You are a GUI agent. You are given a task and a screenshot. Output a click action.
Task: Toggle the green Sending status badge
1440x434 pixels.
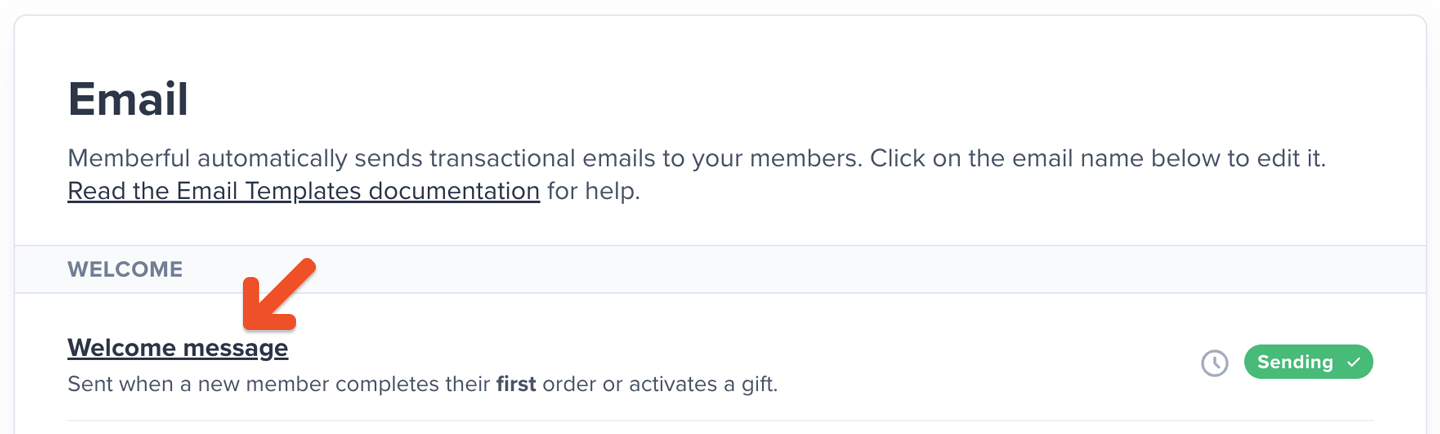[x=1308, y=362]
